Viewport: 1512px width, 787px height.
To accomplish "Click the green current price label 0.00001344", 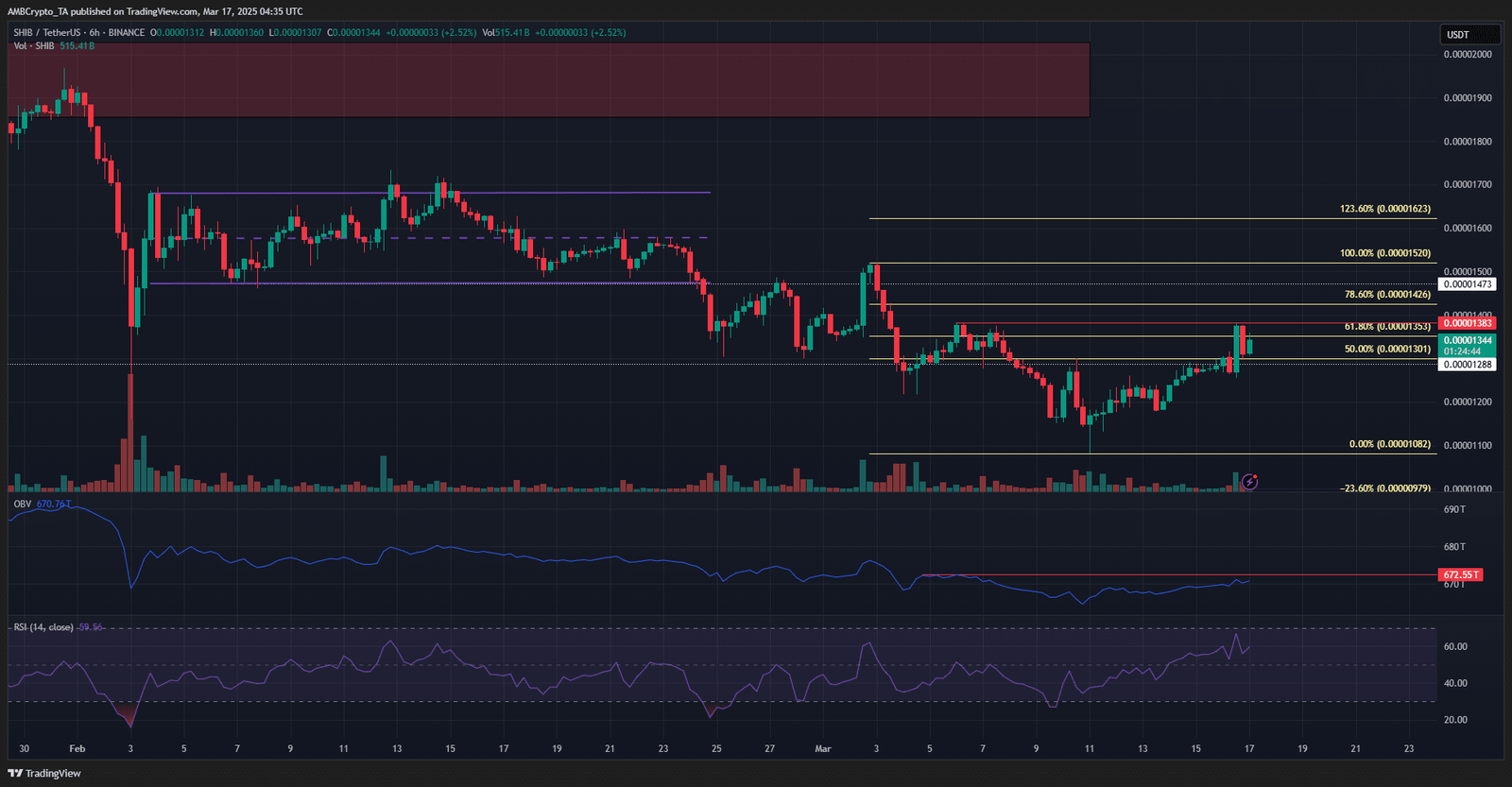I will [x=1467, y=340].
